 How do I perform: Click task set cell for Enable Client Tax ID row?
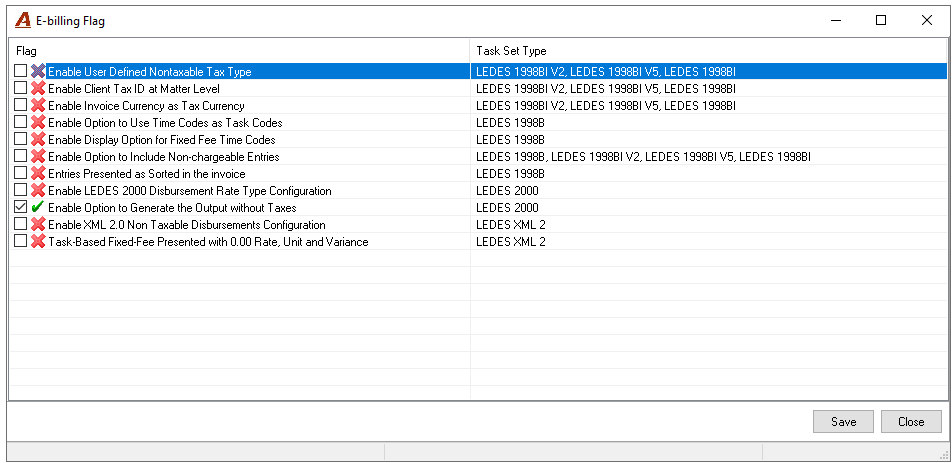tap(709, 89)
